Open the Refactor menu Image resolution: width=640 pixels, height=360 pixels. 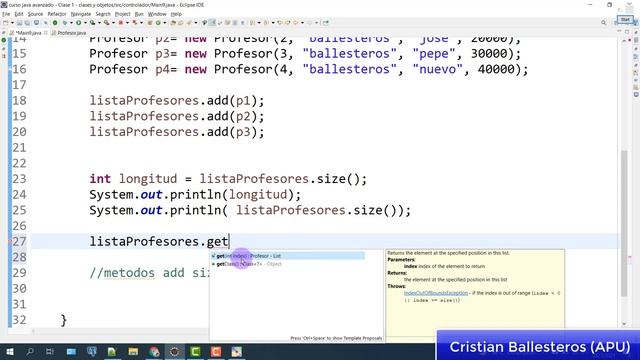(x=57, y=14)
